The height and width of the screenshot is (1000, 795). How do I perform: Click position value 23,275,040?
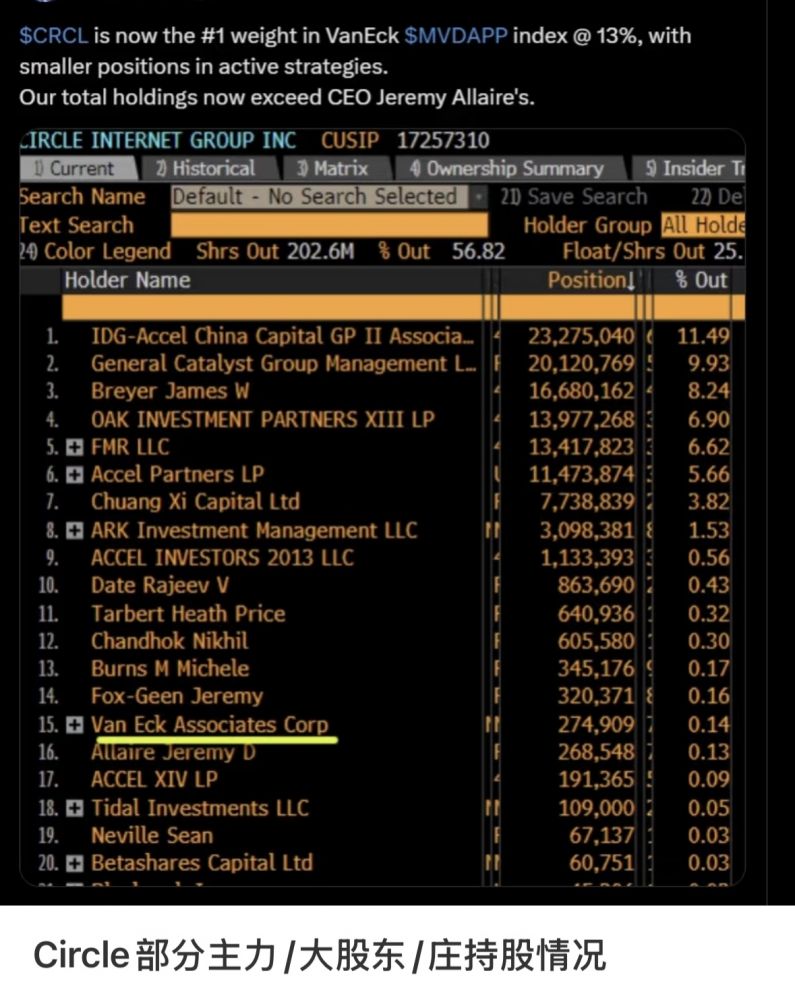coord(581,336)
